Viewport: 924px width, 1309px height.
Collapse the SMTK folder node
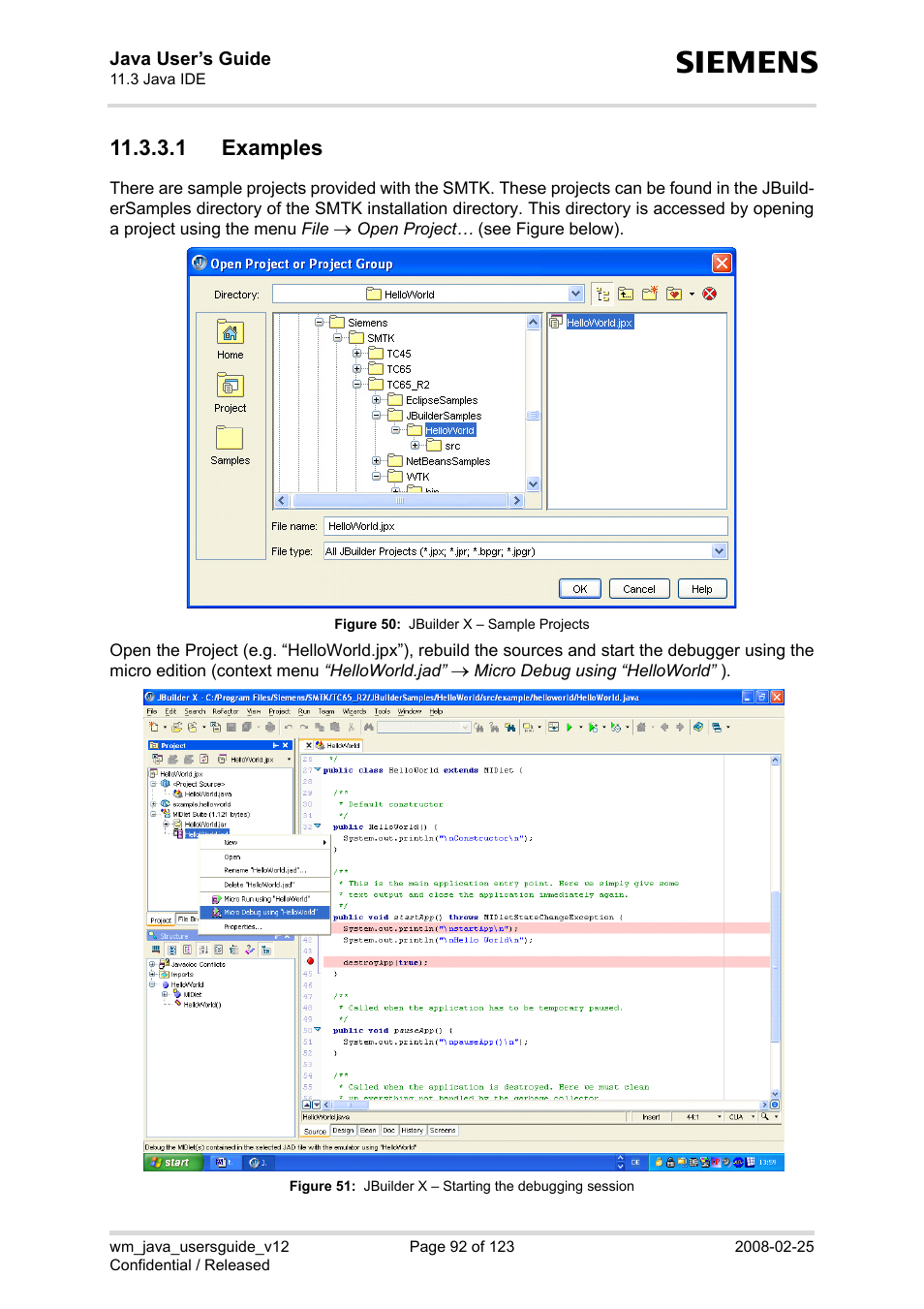point(338,338)
